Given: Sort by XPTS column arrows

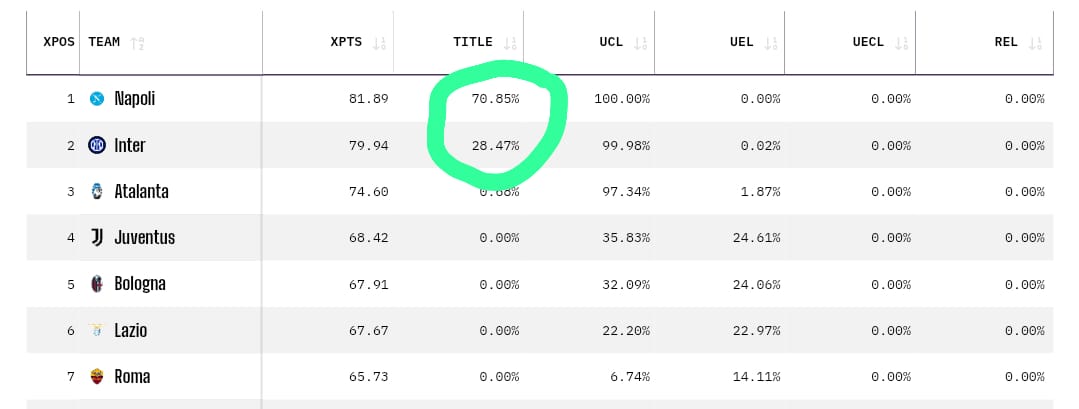Looking at the screenshot, I should click(379, 43).
